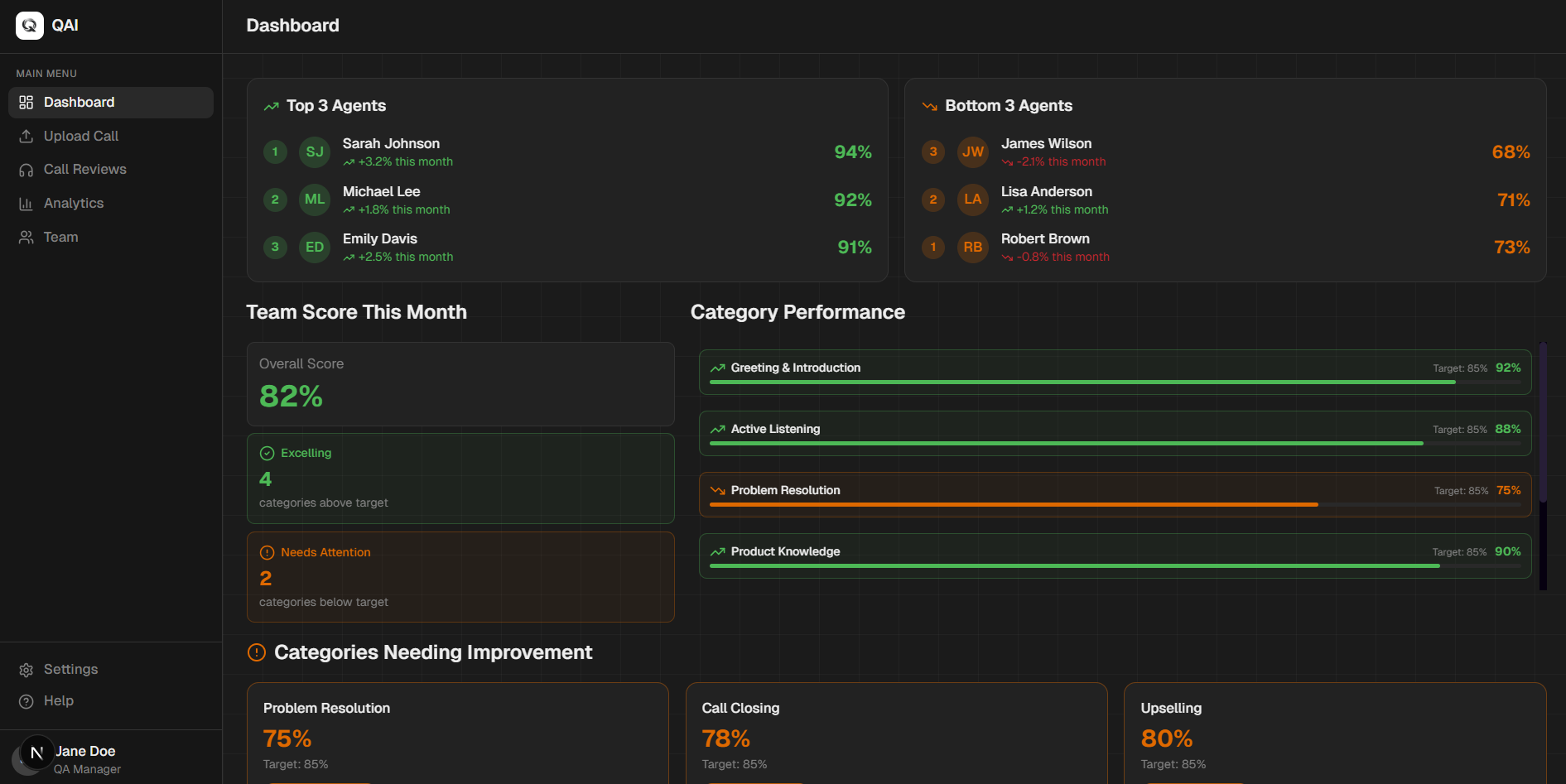Open the Needs Attention summary card
Image resolution: width=1566 pixels, height=784 pixels.
[x=460, y=577]
